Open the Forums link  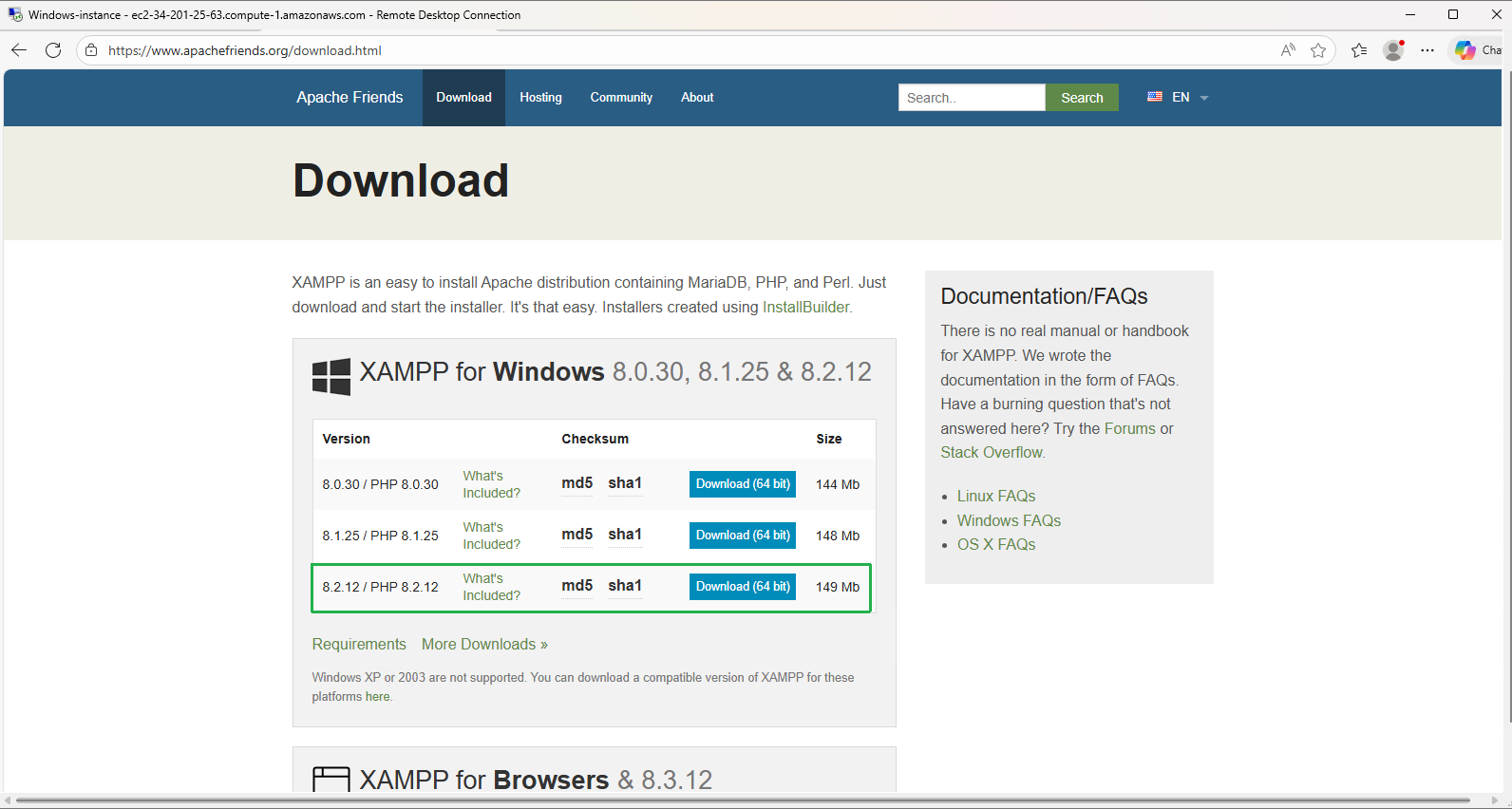[x=1129, y=428]
